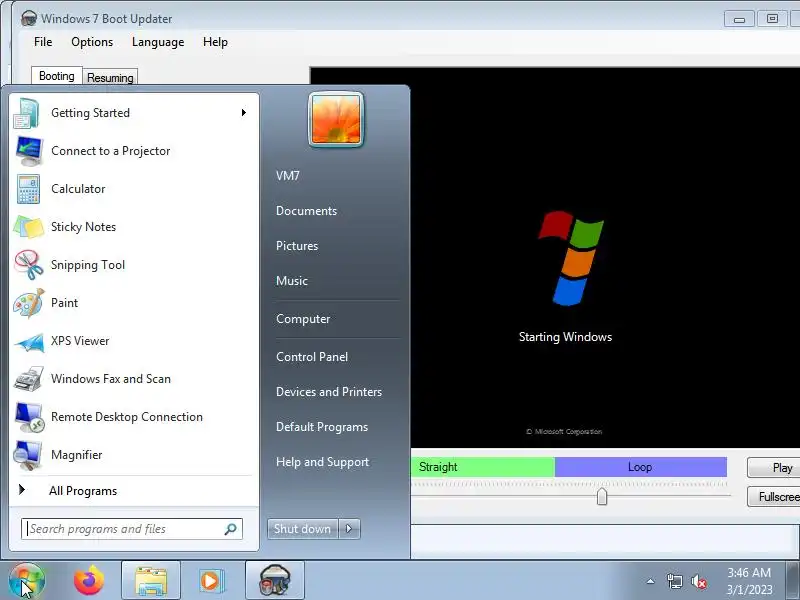The width and height of the screenshot is (800, 600).
Task: Open the File menu
Action: click(43, 42)
